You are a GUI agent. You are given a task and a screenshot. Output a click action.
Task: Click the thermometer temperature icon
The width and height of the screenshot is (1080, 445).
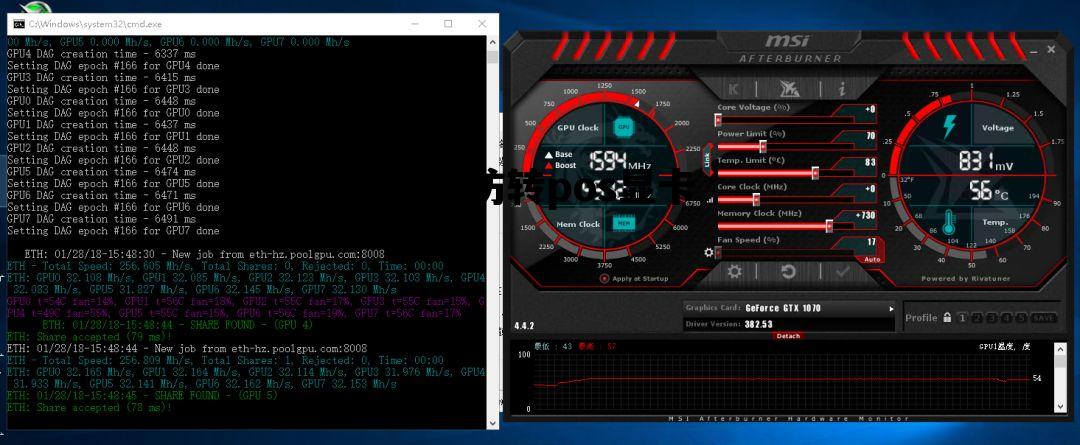tap(950, 222)
